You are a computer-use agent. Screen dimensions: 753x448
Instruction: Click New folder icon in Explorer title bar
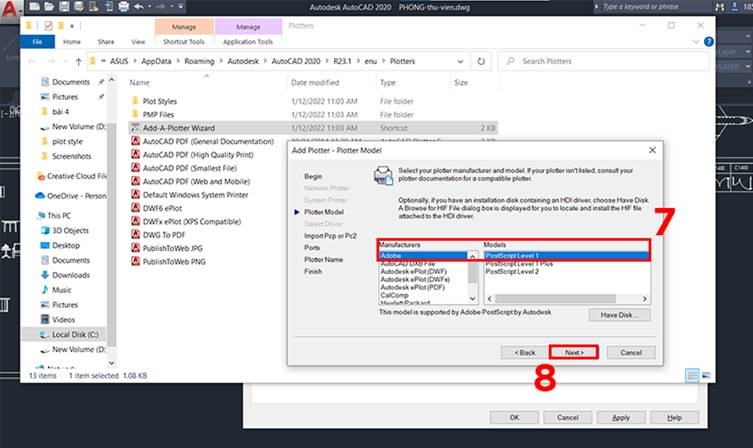tap(61, 25)
